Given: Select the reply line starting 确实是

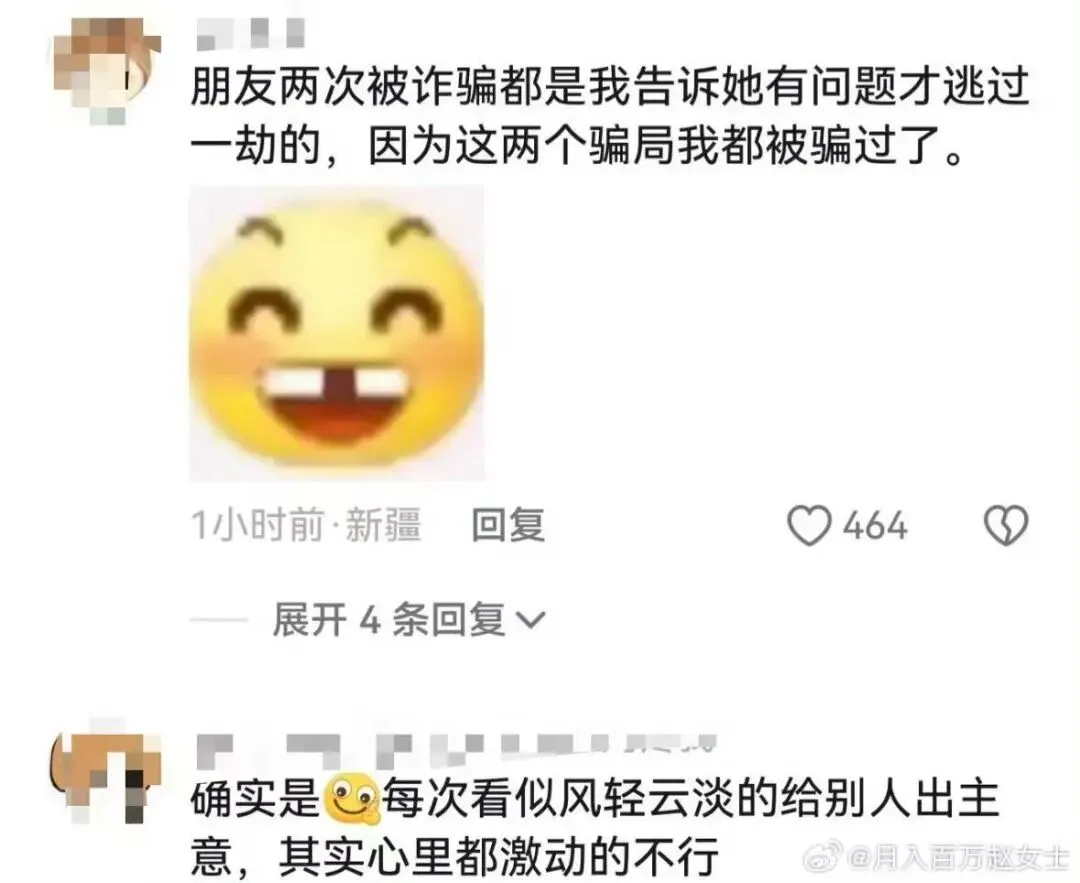Looking at the screenshot, I should [594, 800].
